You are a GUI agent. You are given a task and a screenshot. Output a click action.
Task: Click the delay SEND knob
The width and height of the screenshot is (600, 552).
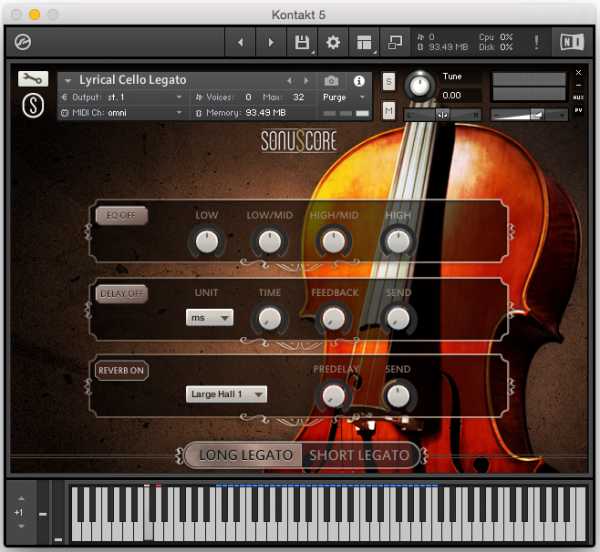click(x=398, y=319)
